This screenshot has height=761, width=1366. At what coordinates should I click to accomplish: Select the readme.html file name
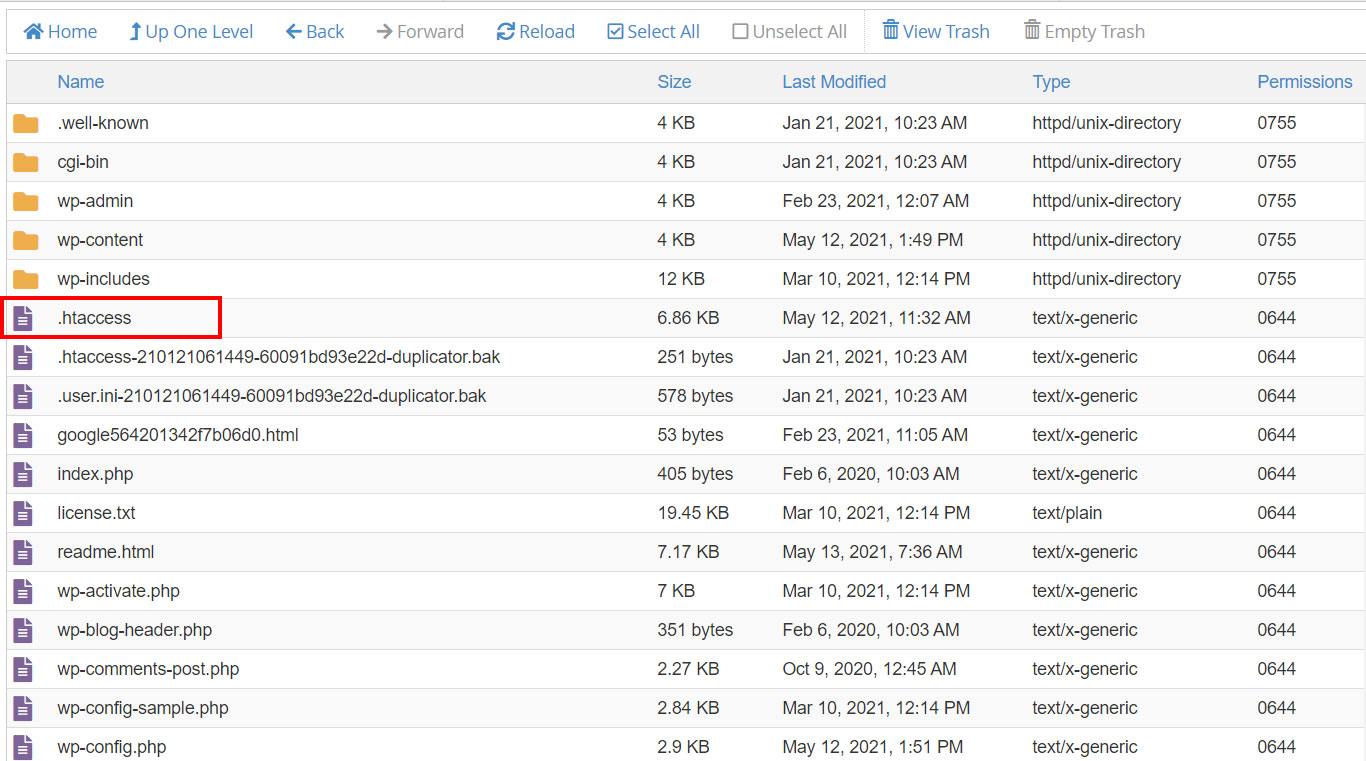pos(106,552)
